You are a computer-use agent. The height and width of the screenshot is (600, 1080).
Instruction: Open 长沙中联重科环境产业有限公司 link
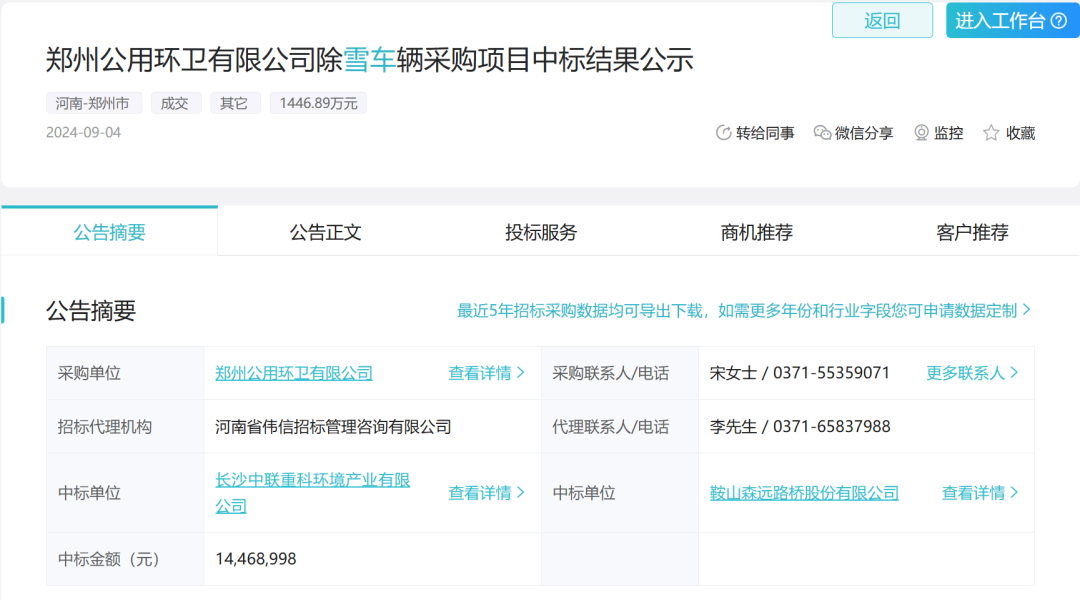(x=312, y=493)
